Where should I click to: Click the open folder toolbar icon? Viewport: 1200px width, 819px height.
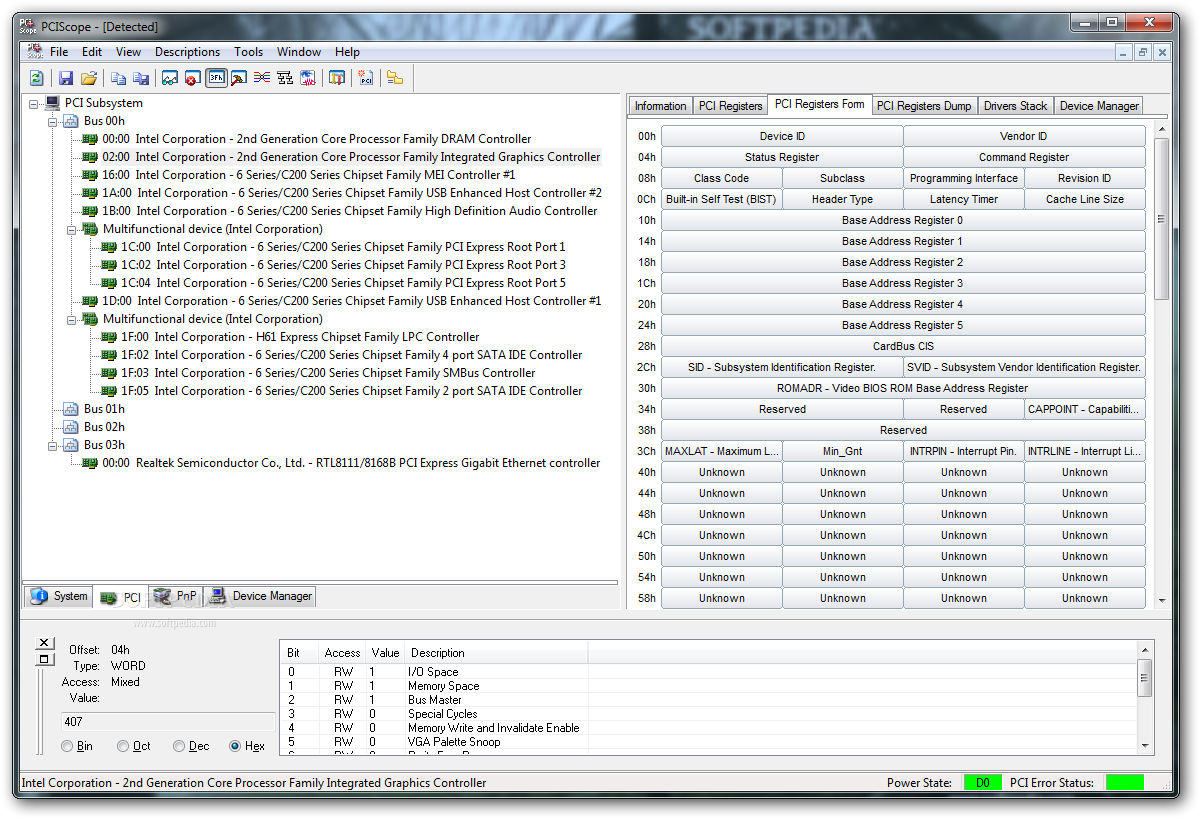coord(89,78)
